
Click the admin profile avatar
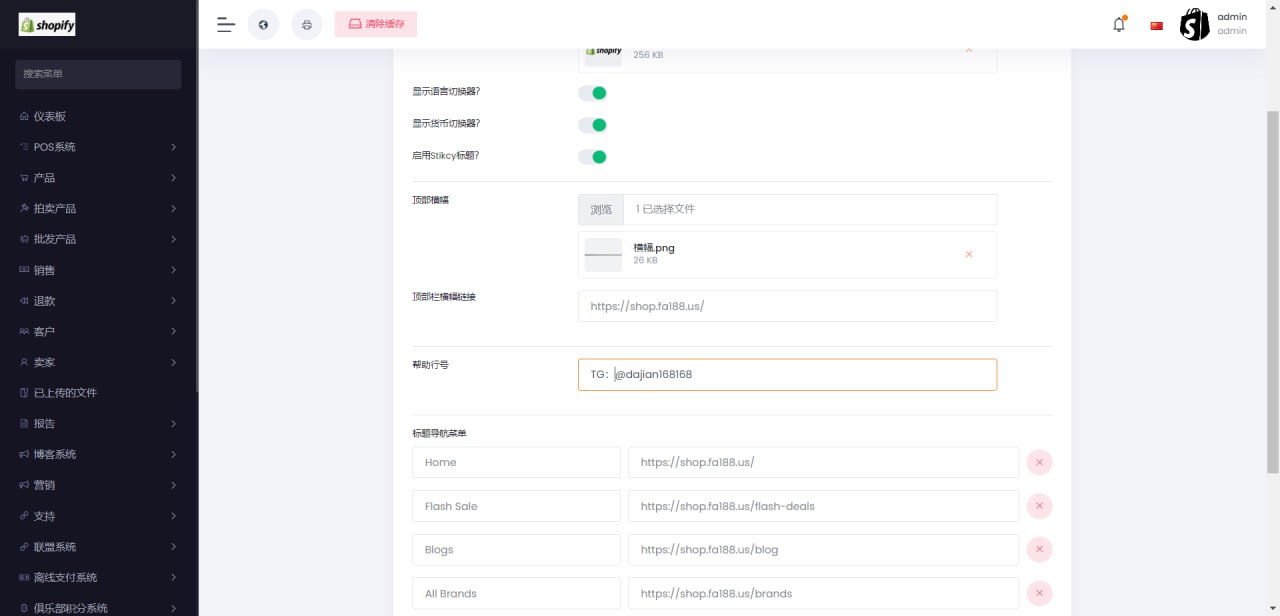click(1194, 25)
